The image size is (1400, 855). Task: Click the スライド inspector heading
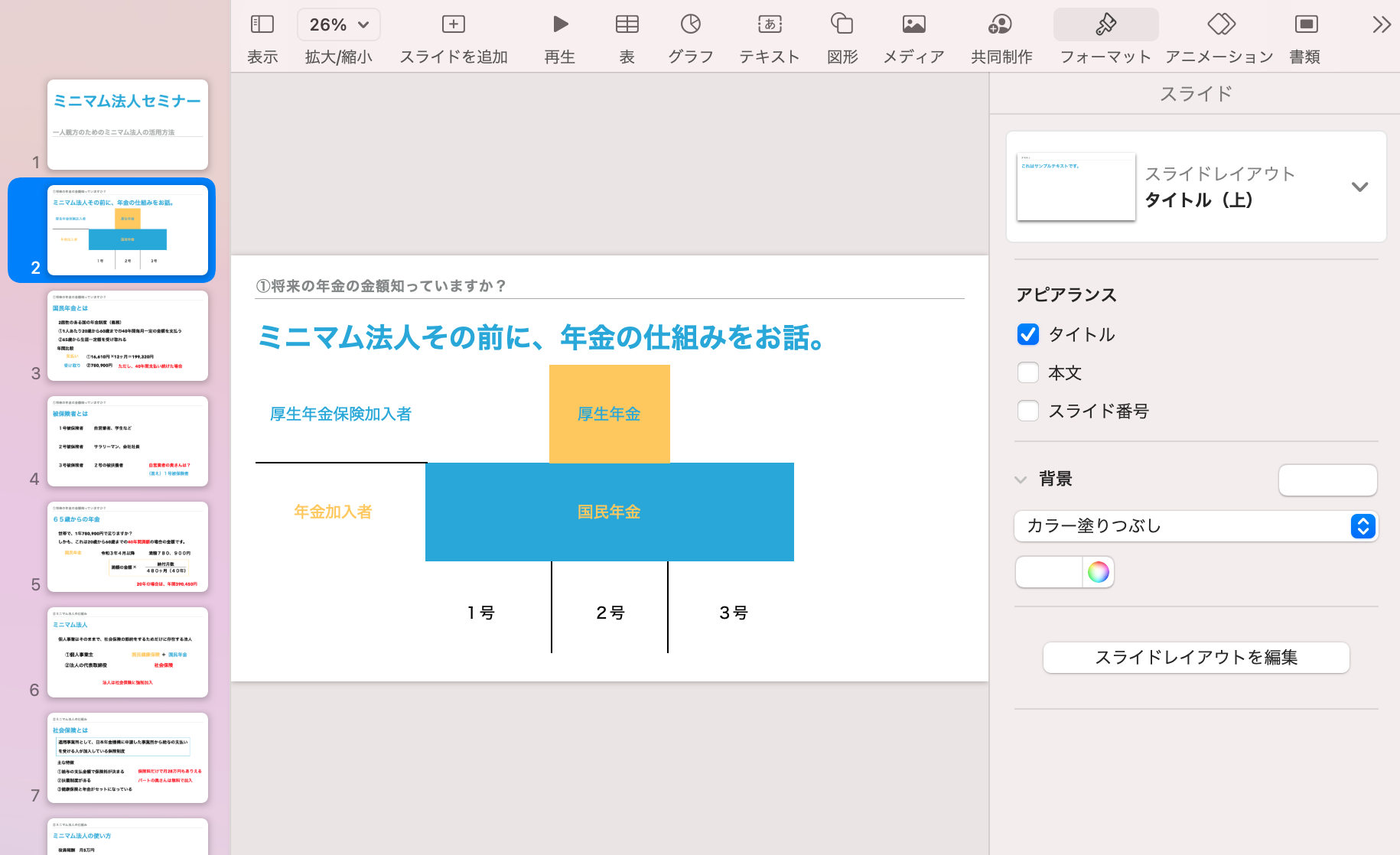(x=1197, y=94)
